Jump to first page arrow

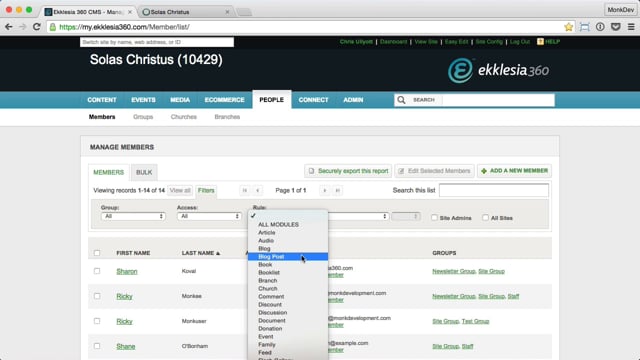click(x=244, y=190)
